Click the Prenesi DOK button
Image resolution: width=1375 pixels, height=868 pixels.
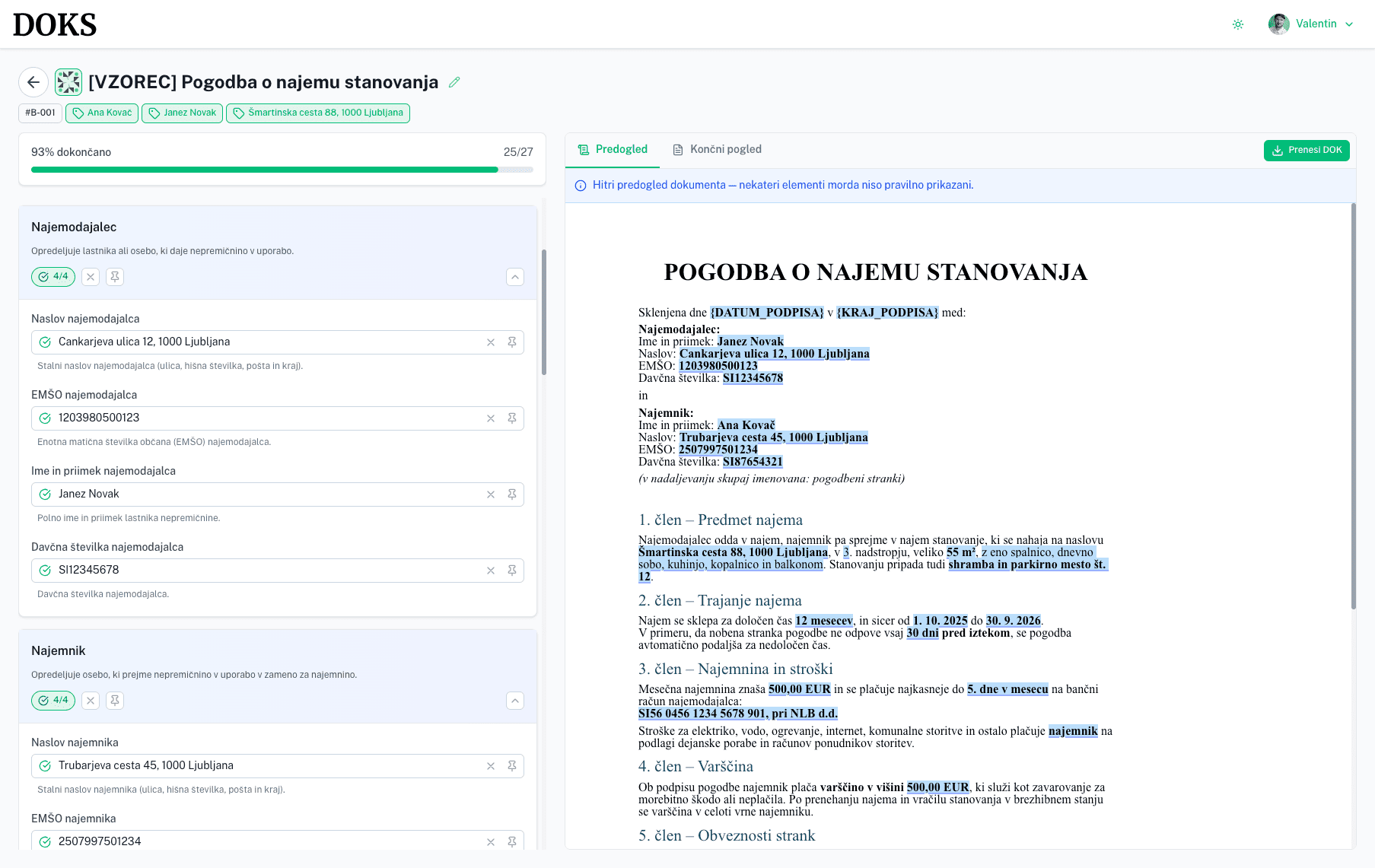coord(1307,151)
